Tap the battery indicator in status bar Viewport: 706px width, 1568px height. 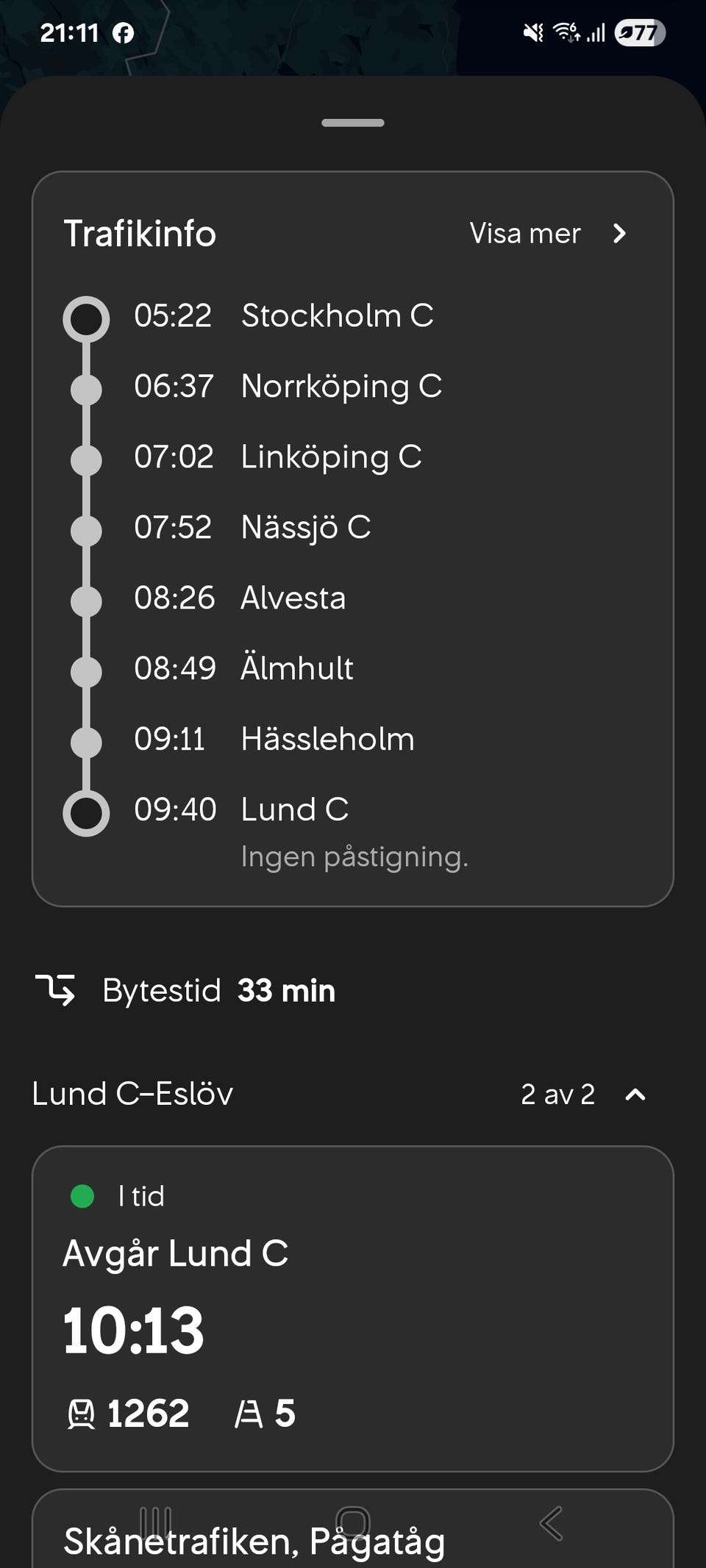tap(640, 33)
